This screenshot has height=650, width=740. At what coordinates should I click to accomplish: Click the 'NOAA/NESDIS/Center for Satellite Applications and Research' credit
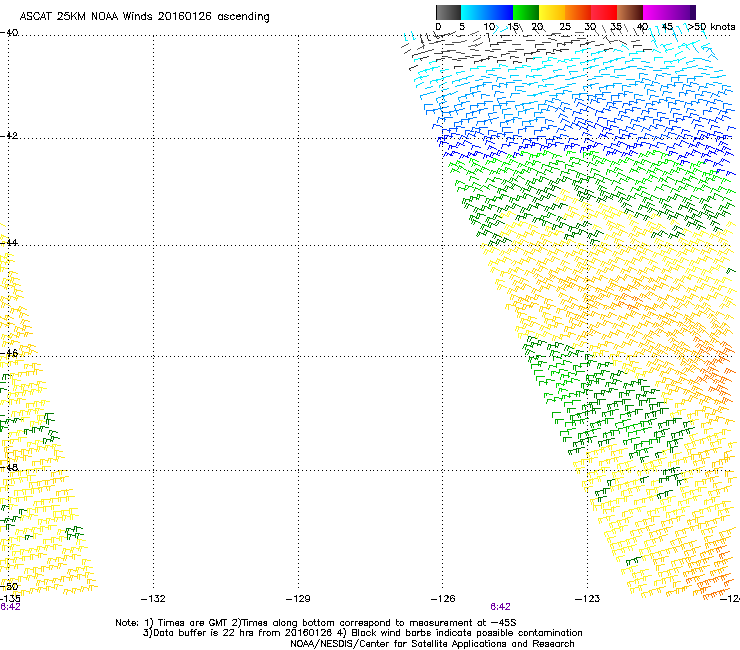(432, 644)
